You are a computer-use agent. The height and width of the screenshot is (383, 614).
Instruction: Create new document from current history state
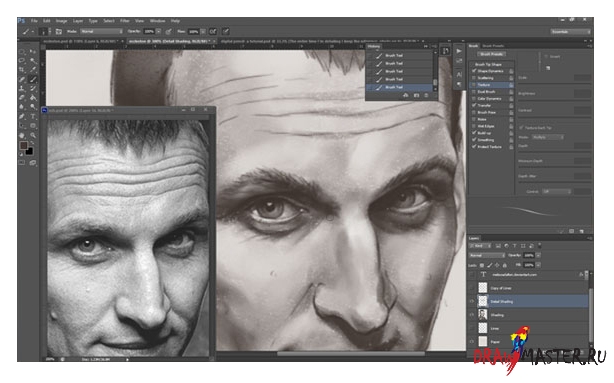(406, 95)
